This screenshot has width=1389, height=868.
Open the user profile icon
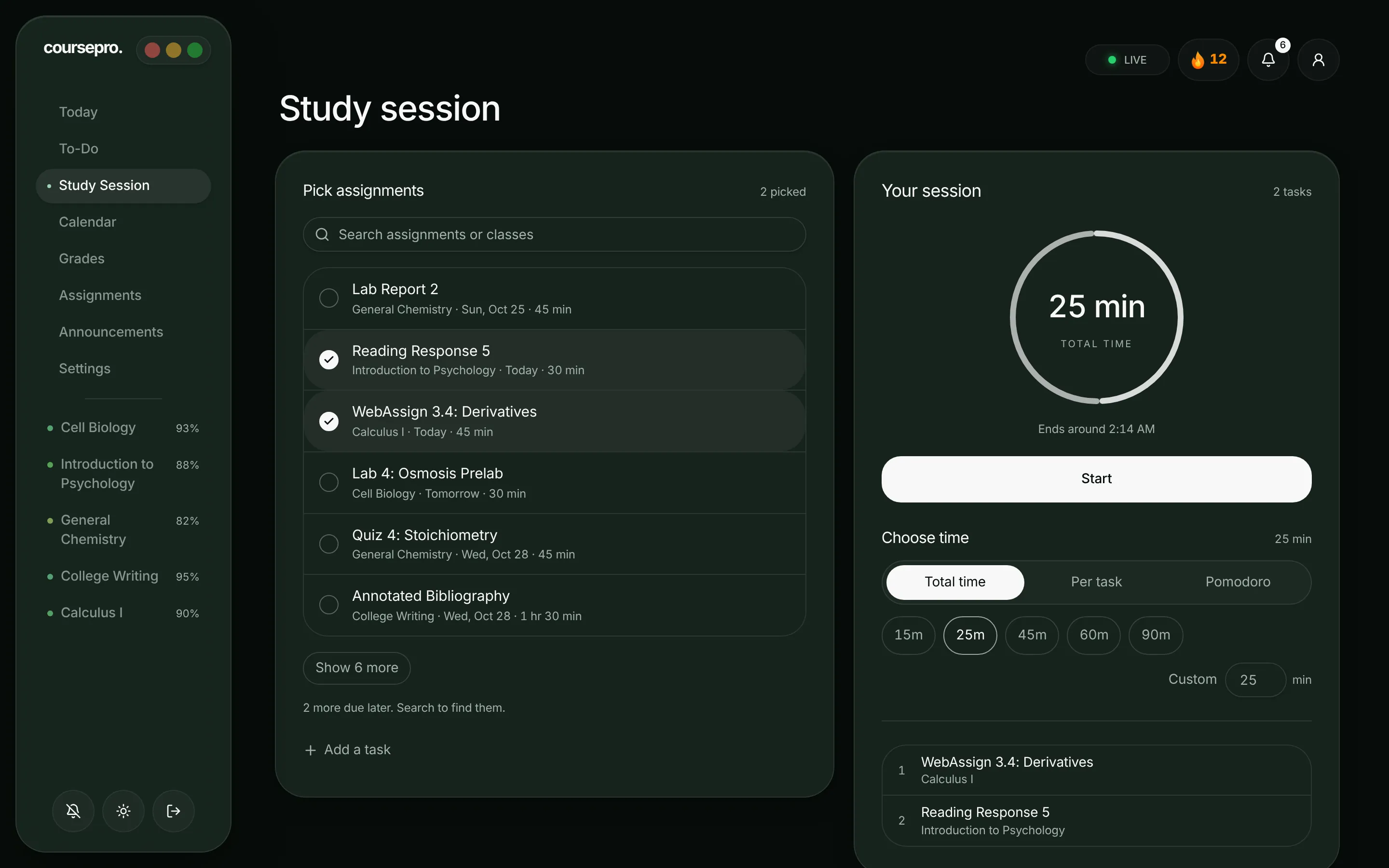pos(1319,60)
